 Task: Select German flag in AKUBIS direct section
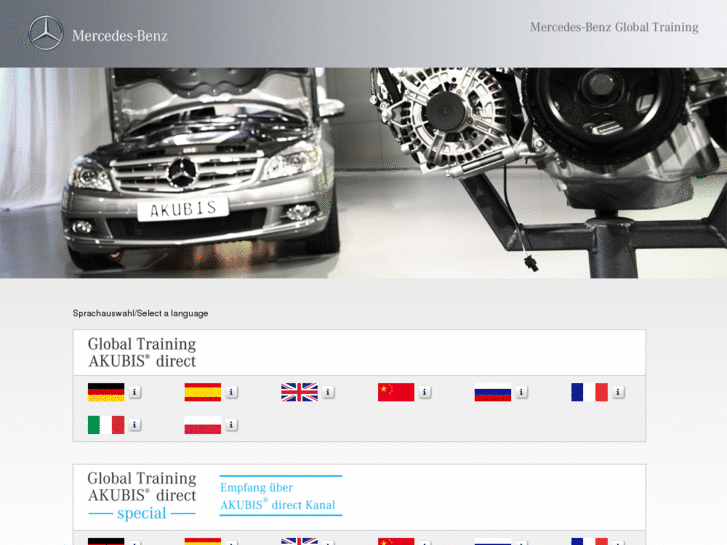click(106, 392)
